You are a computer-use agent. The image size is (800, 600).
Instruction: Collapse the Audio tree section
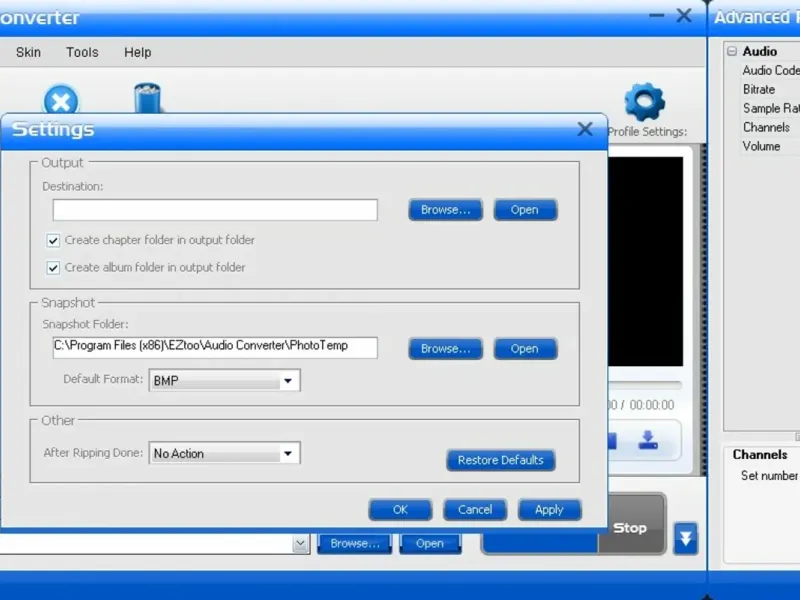[732, 51]
